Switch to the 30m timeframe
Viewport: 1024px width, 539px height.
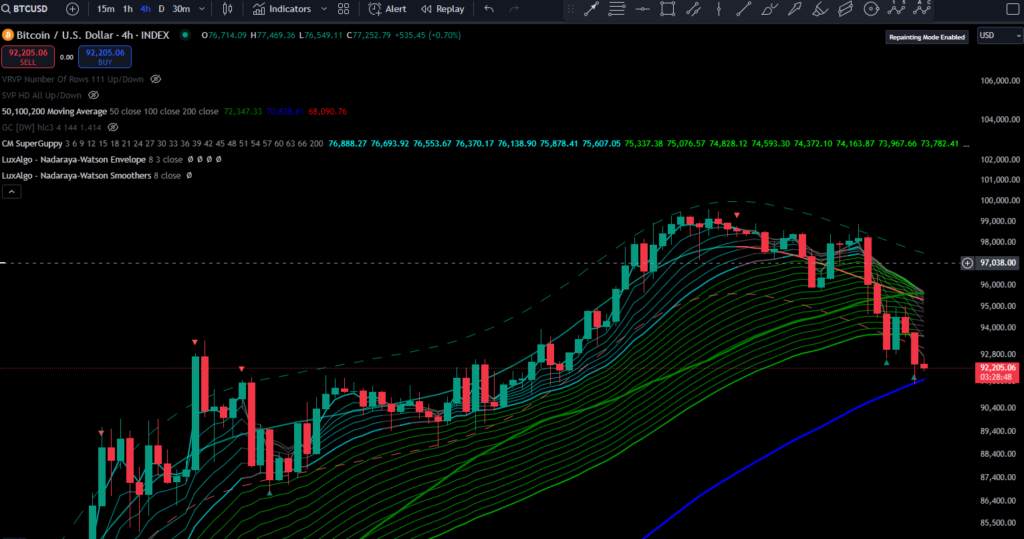tap(181, 9)
